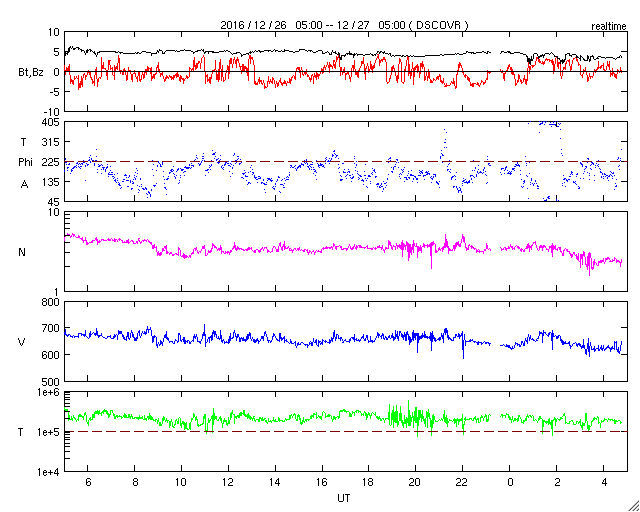Select hour "18" on the UT axis
This screenshot has height=512, width=640.
[x=369, y=483]
